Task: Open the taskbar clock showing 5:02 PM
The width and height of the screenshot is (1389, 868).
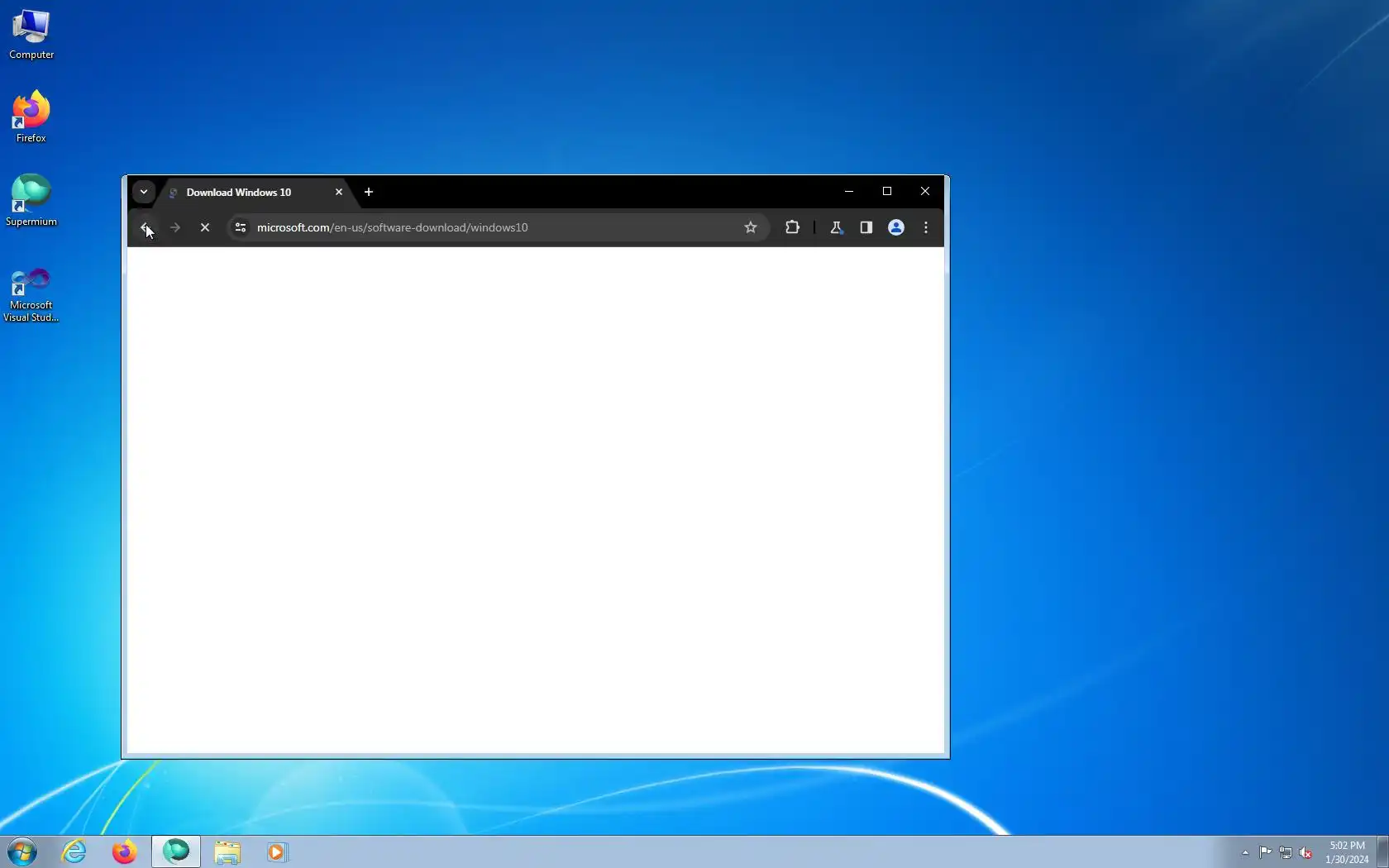Action: pyautogui.click(x=1347, y=852)
